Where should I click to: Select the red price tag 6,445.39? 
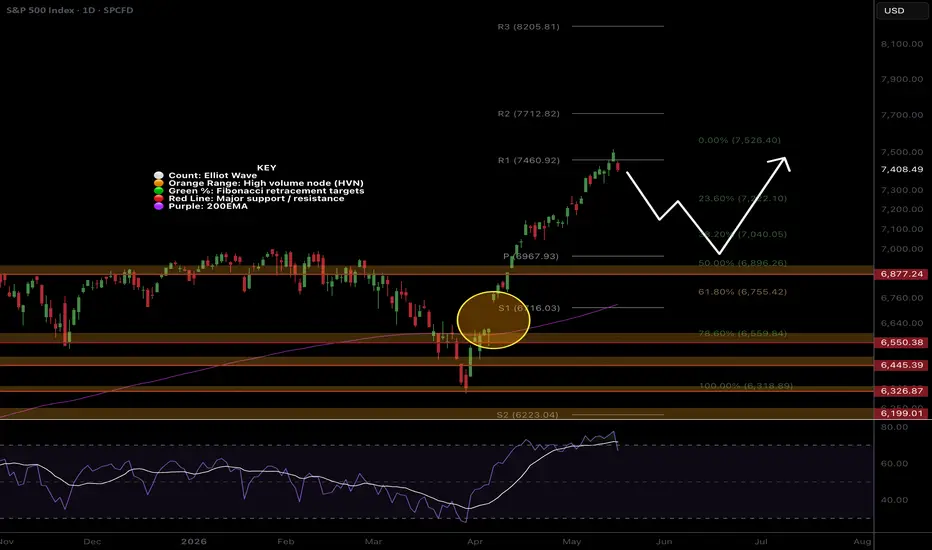(x=901, y=365)
